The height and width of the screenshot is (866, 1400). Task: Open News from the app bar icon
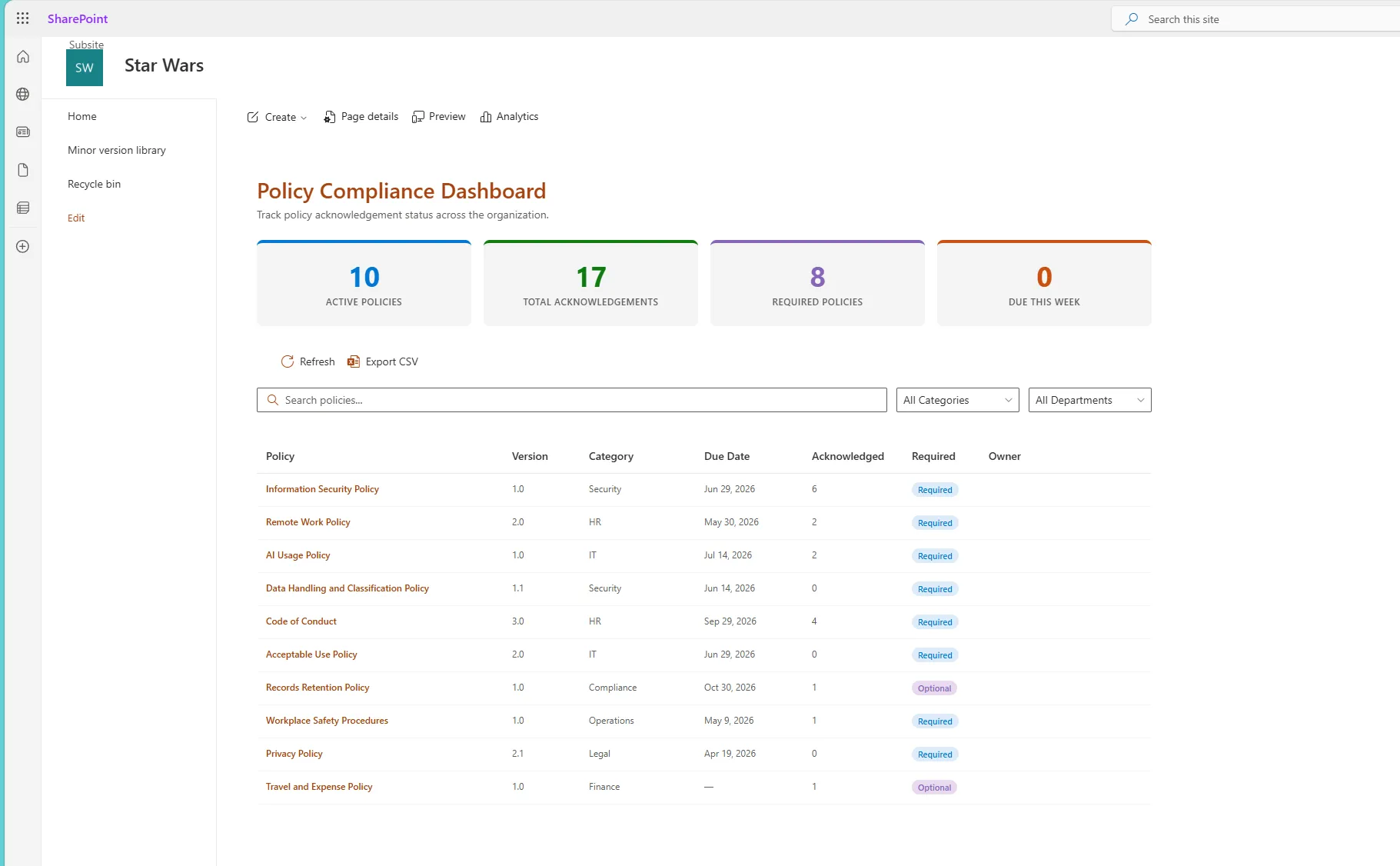click(x=23, y=132)
